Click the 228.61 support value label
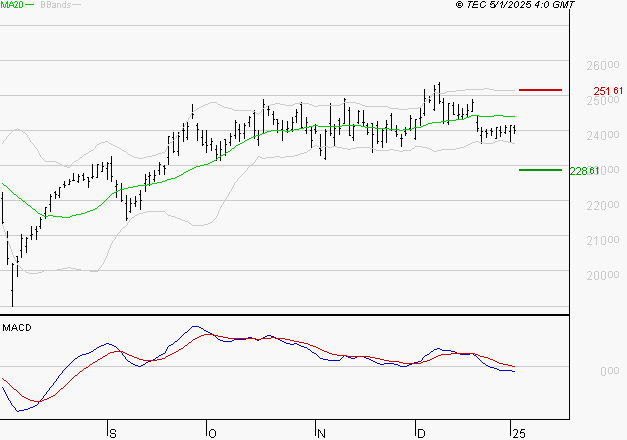 point(583,171)
